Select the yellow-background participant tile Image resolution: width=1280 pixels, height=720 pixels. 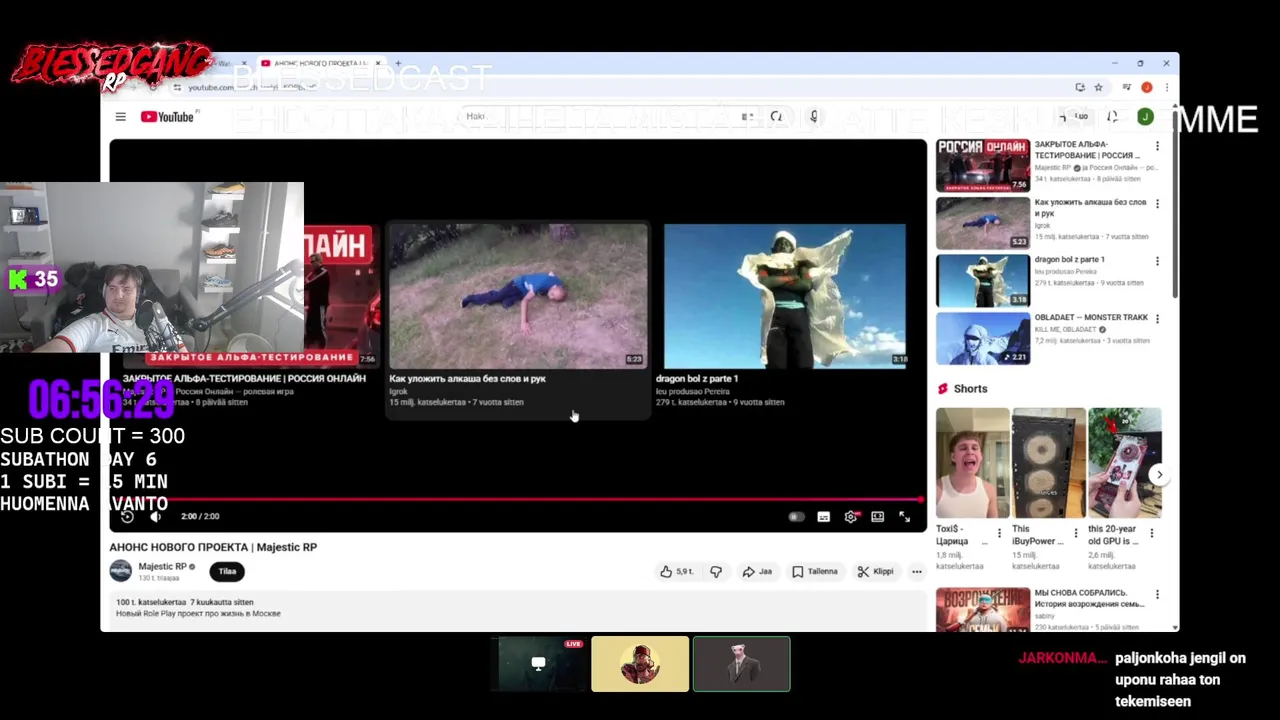pos(640,664)
